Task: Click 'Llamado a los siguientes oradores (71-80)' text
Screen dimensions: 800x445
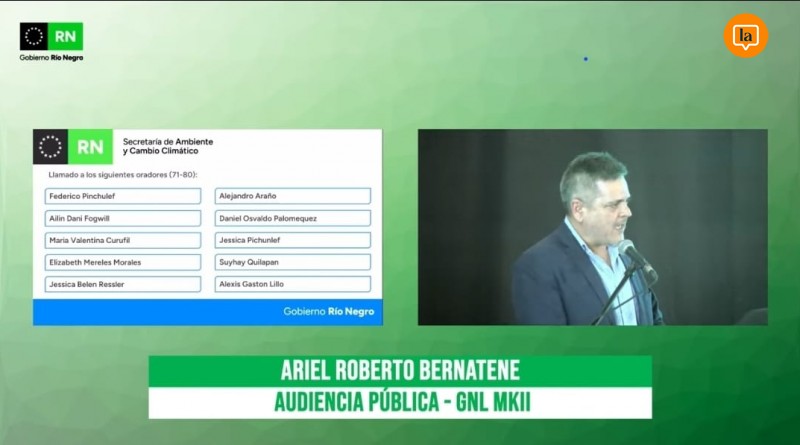Action: click(123, 175)
